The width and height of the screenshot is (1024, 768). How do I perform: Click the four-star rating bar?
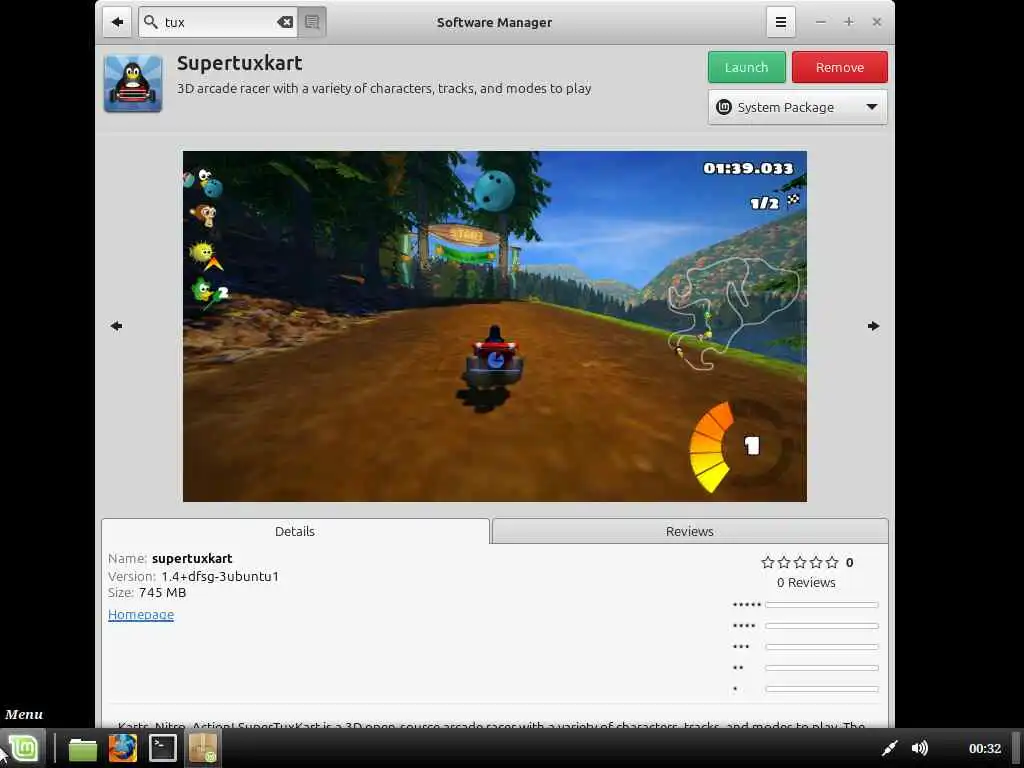tap(822, 626)
